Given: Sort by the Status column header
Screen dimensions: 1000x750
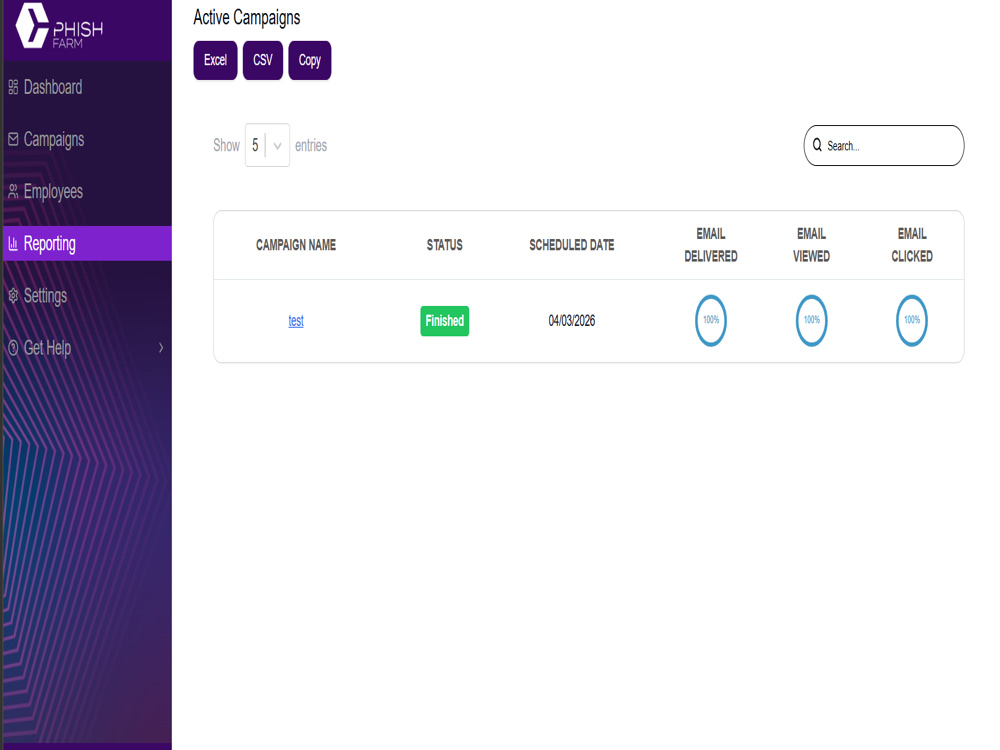Looking at the screenshot, I should point(445,245).
